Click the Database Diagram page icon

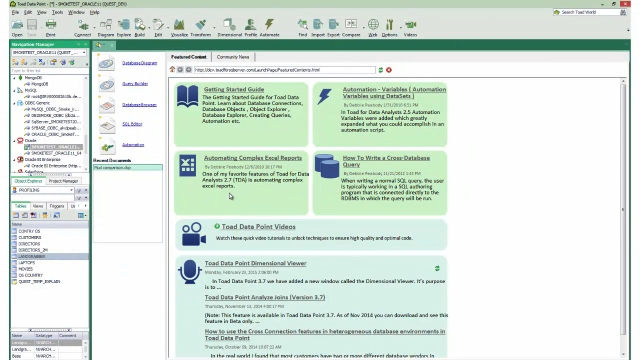coord(107,63)
